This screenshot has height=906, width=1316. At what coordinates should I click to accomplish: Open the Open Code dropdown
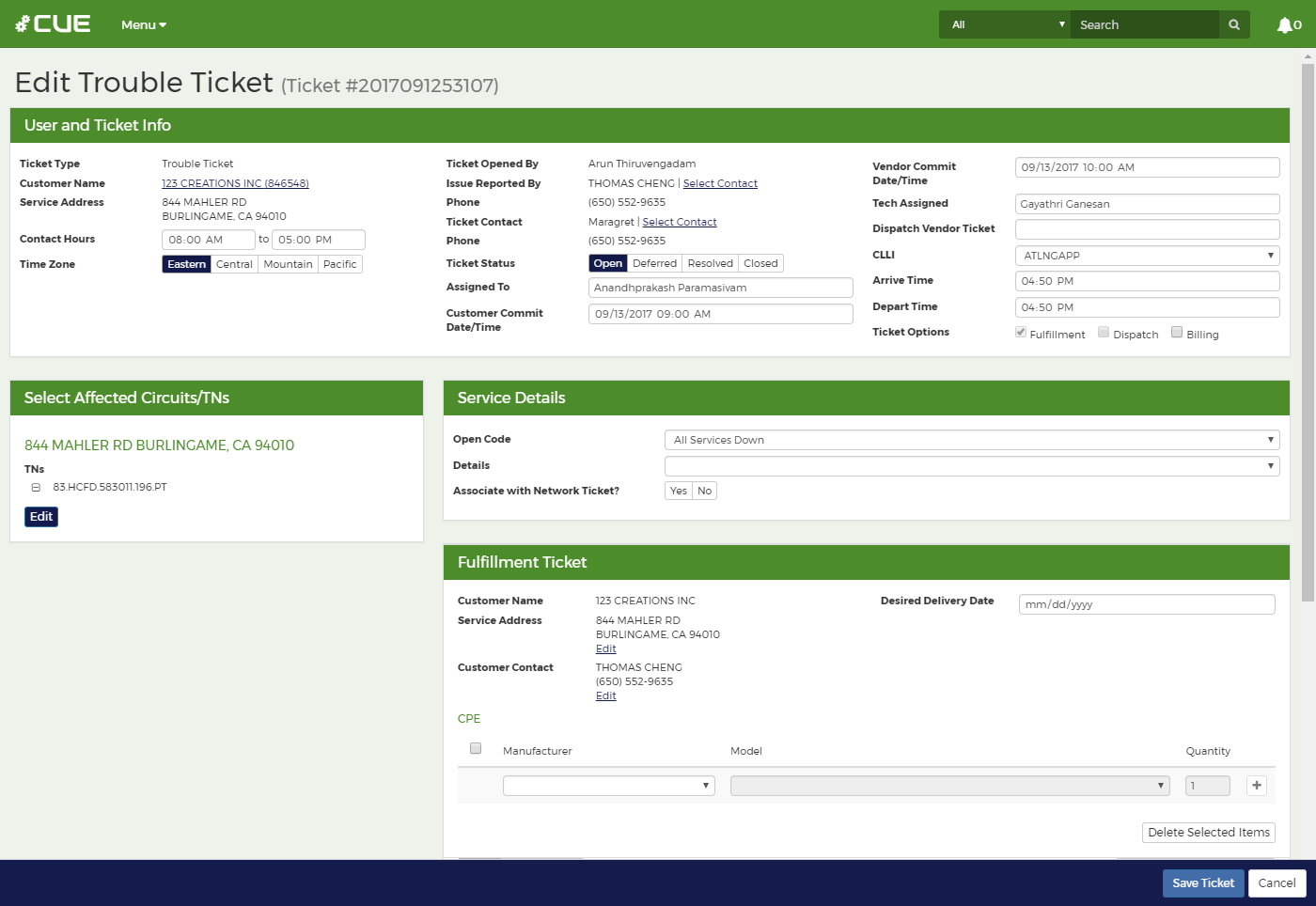(971, 440)
